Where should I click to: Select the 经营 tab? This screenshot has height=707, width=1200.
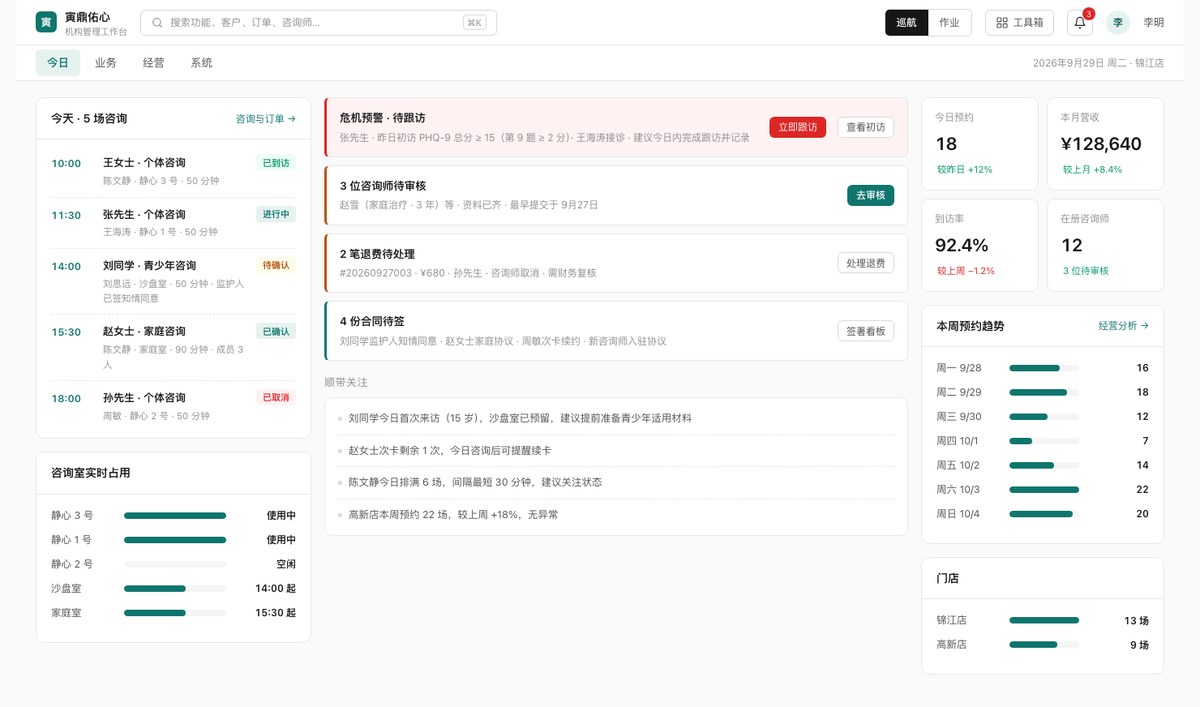point(154,63)
